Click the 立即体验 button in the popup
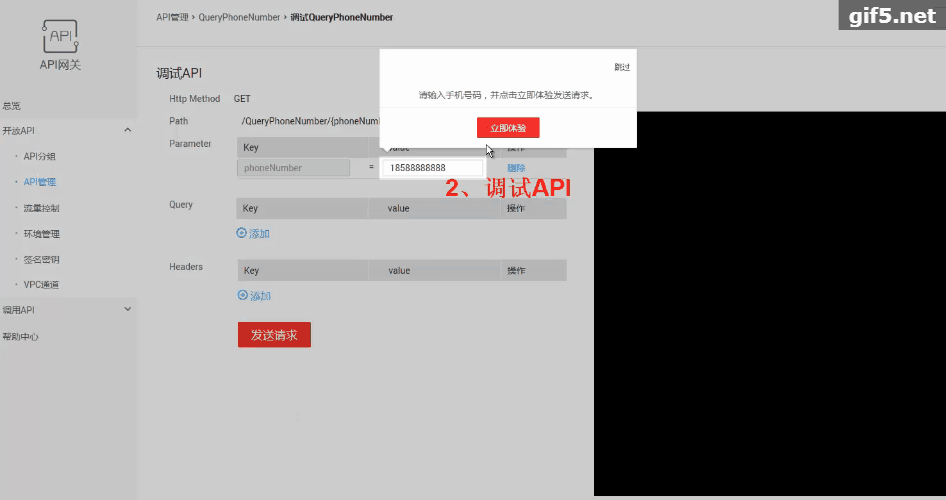The height and width of the screenshot is (500, 946). coord(508,128)
